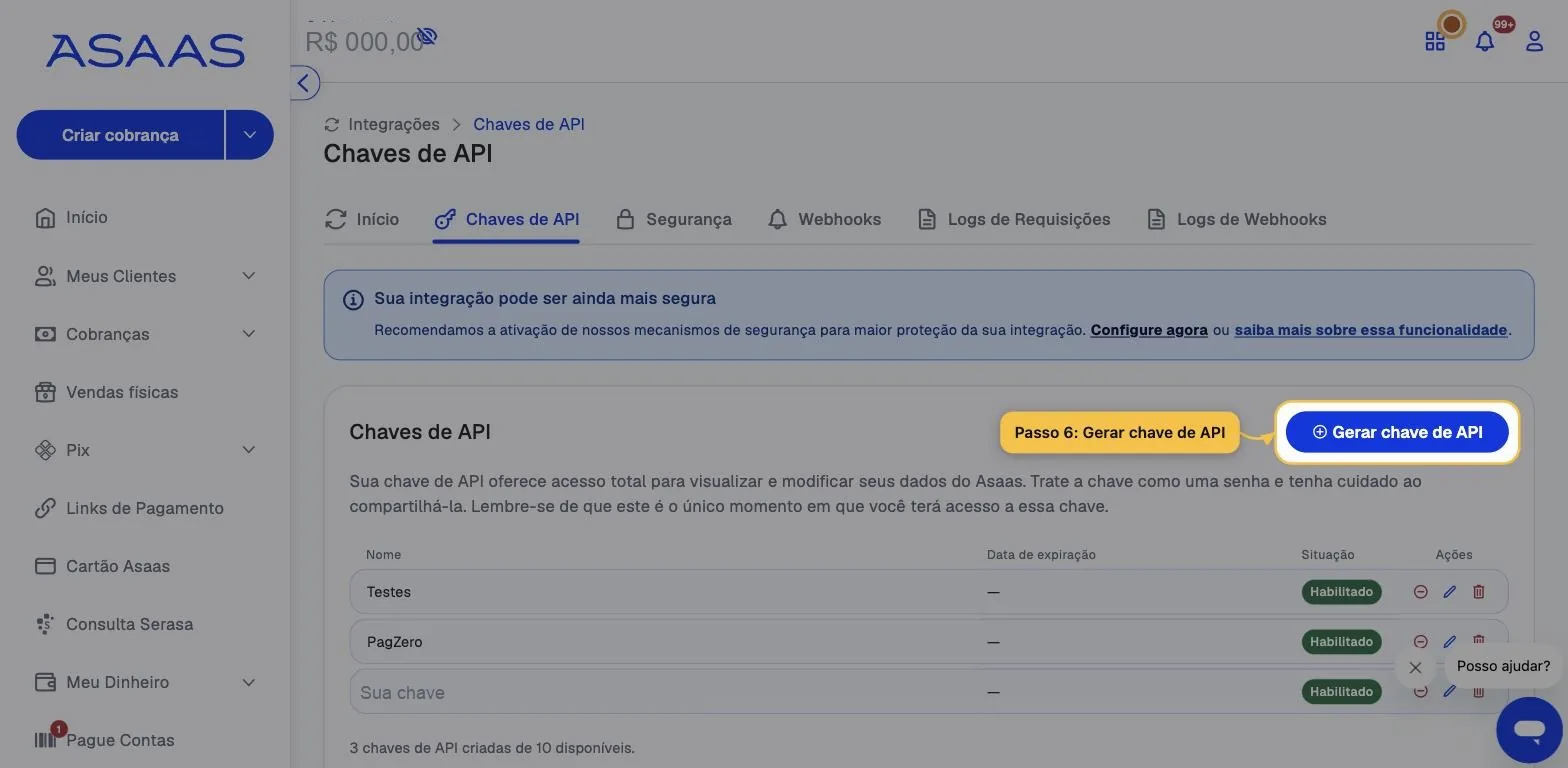This screenshot has height=768, width=1568.
Task: Click the Nome column header
Action: (383, 554)
